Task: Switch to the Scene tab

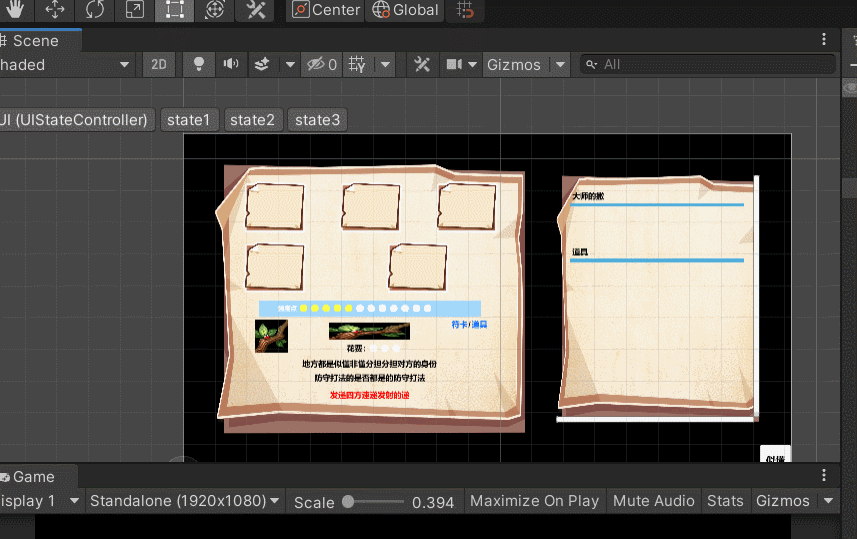Action: [37, 41]
